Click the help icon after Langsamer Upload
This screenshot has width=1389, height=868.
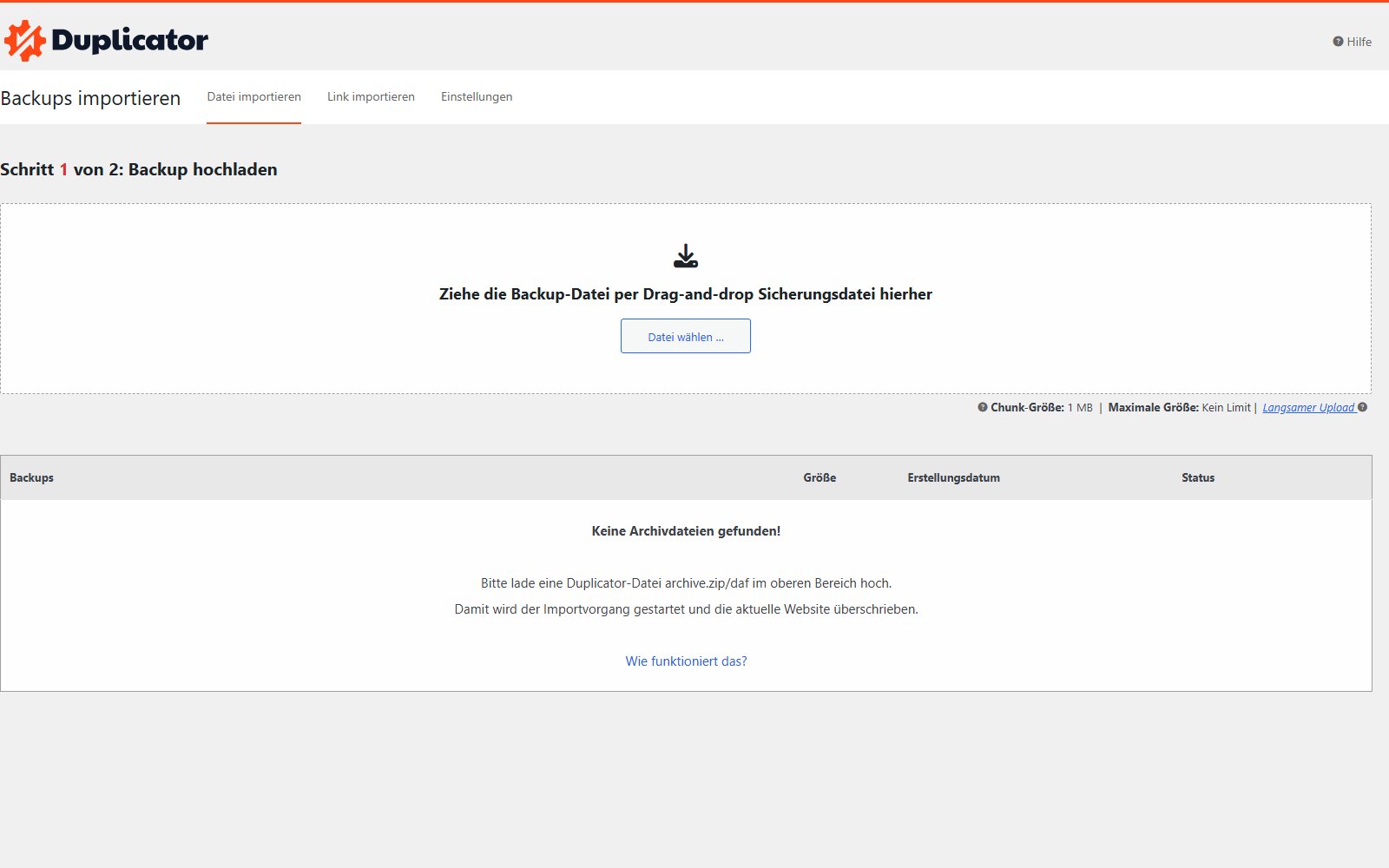pos(1362,407)
